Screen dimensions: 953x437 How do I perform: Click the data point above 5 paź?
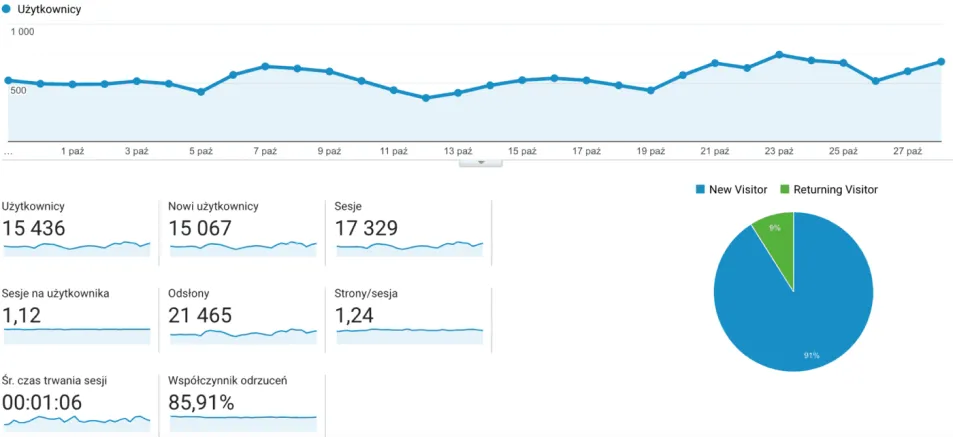tap(201, 92)
